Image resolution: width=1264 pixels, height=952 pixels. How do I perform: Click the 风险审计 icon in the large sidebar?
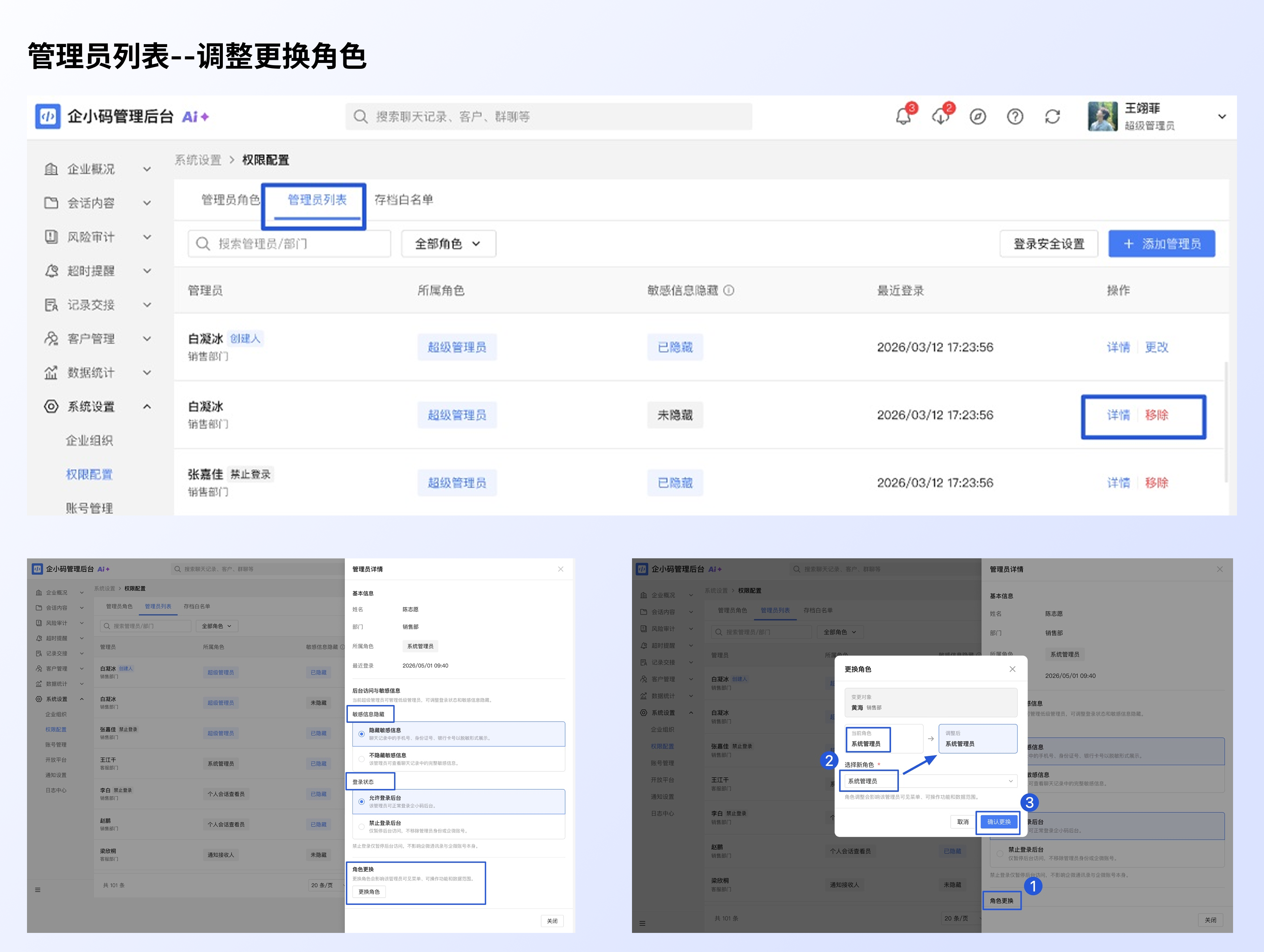[51, 237]
